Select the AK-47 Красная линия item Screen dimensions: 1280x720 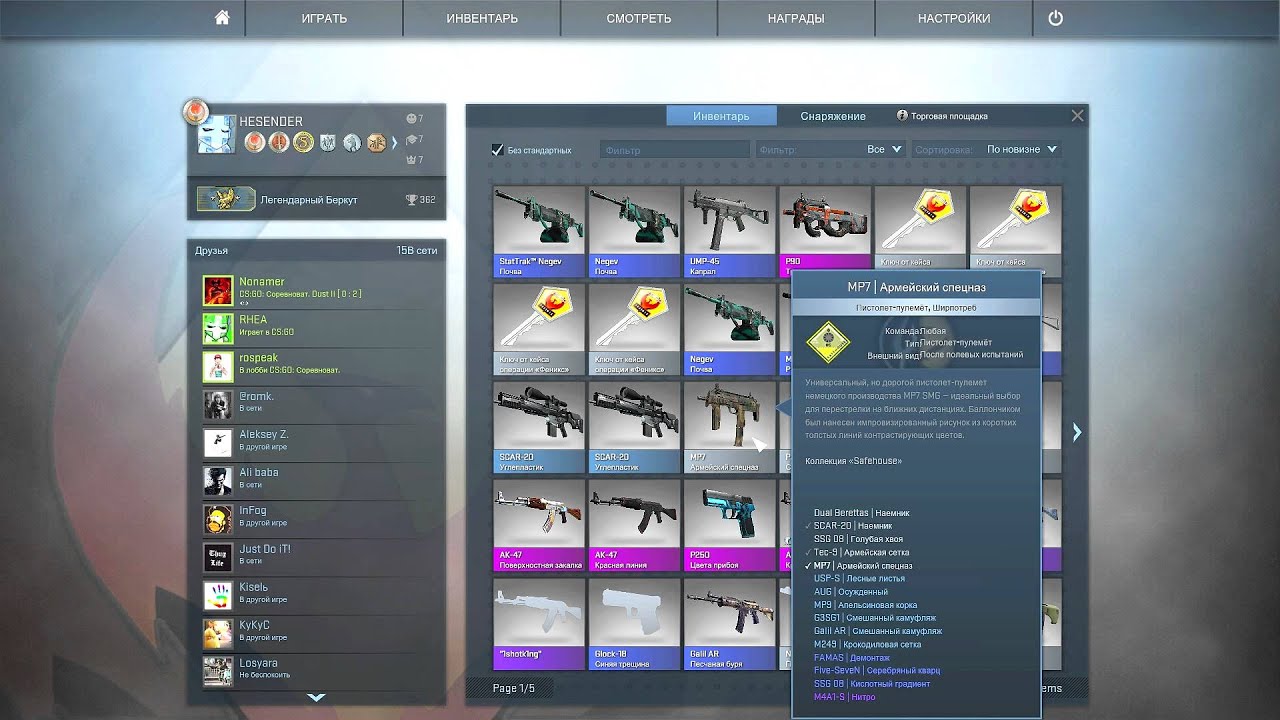tap(635, 525)
